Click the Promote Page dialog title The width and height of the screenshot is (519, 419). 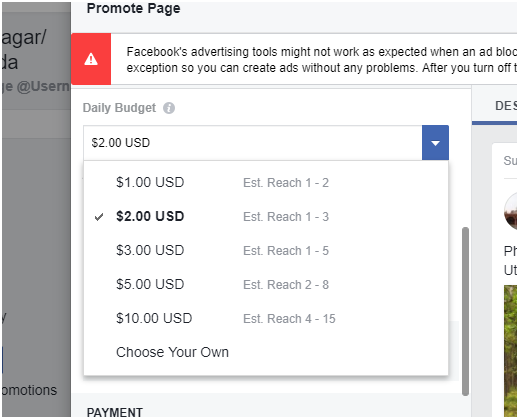coord(133,9)
